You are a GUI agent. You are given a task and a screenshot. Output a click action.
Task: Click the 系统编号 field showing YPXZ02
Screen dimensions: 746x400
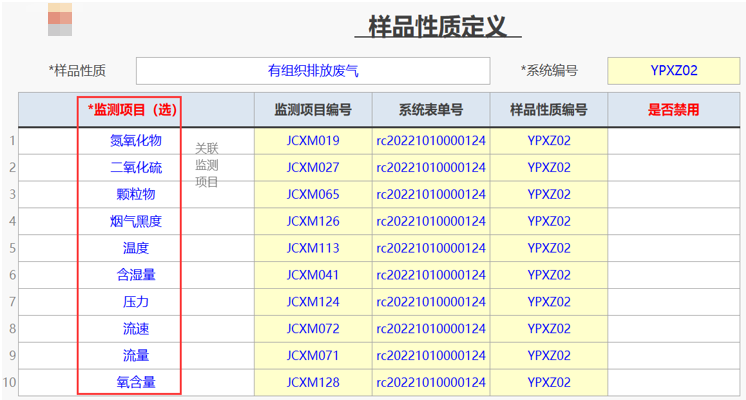[673, 71]
